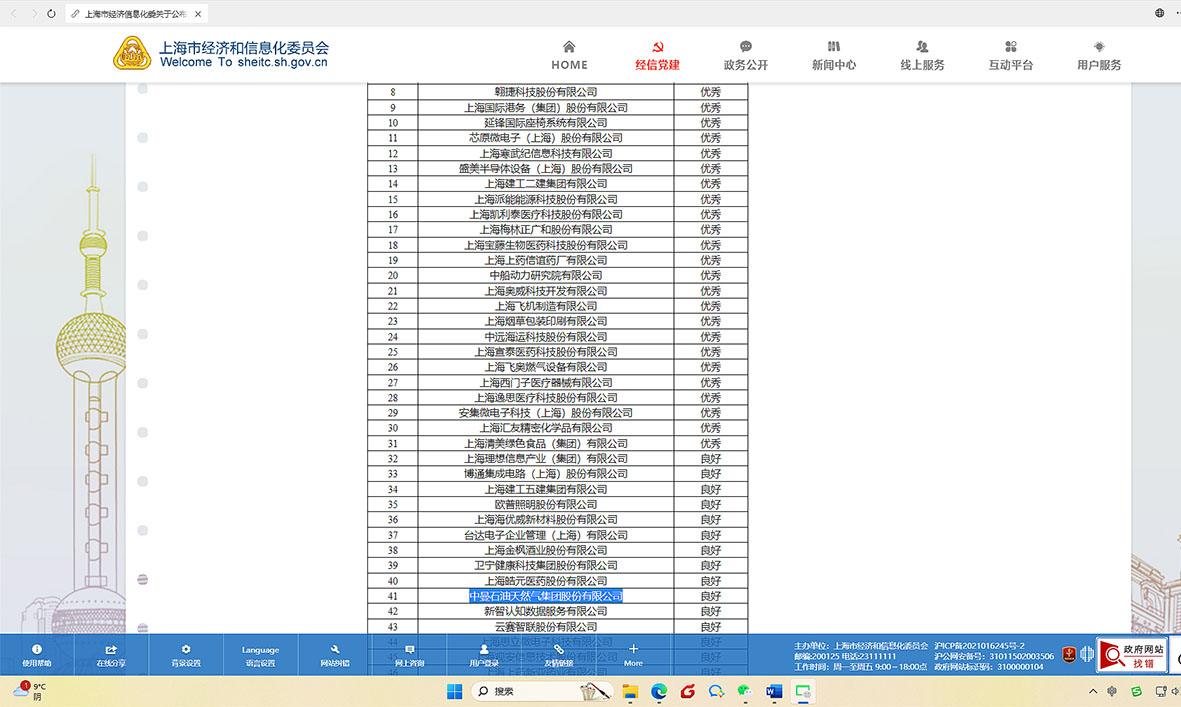Open Word from the taskbar
This screenshot has width=1181, height=707.
(774, 691)
